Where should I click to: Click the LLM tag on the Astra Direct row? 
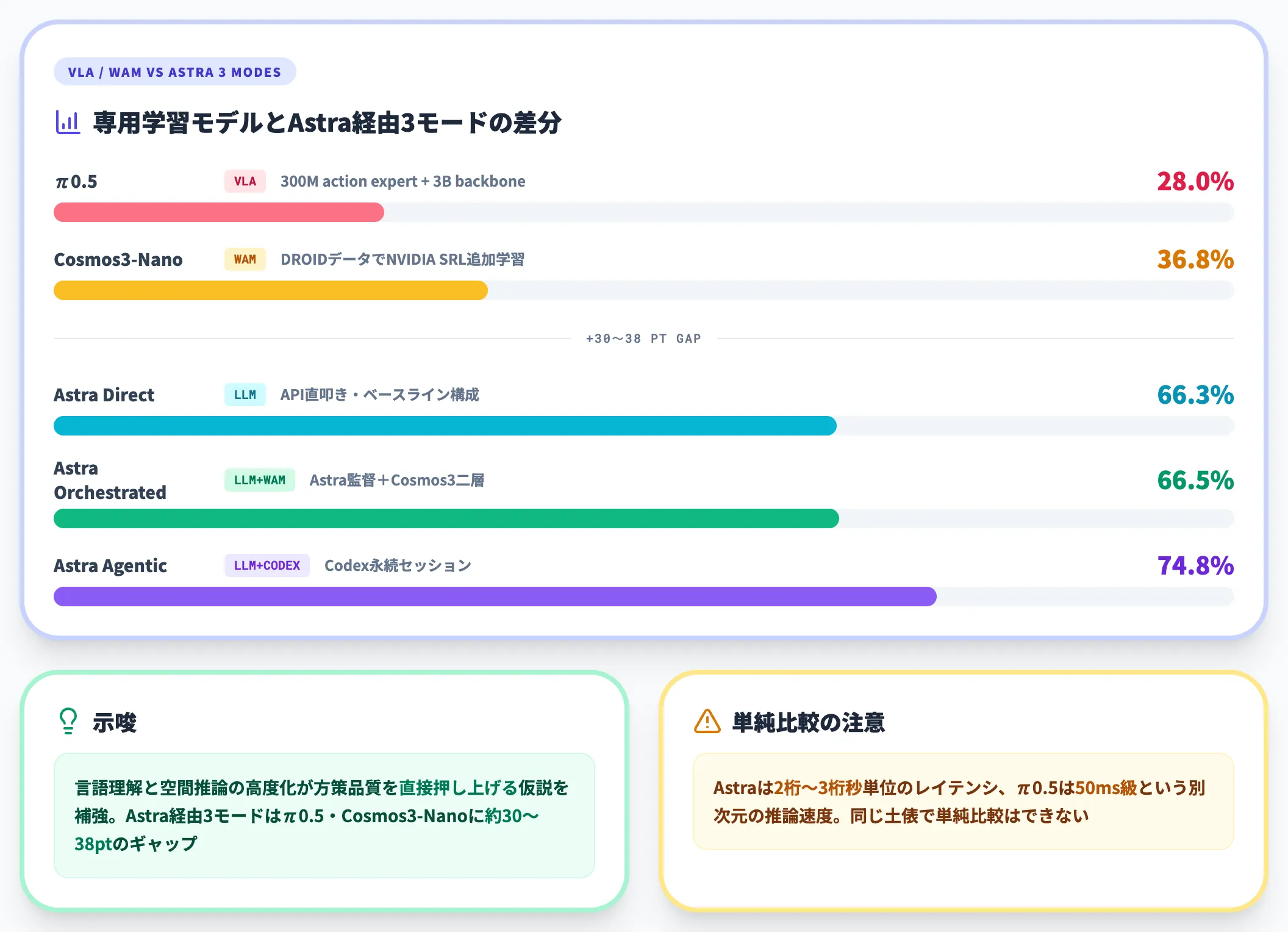[245, 395]
